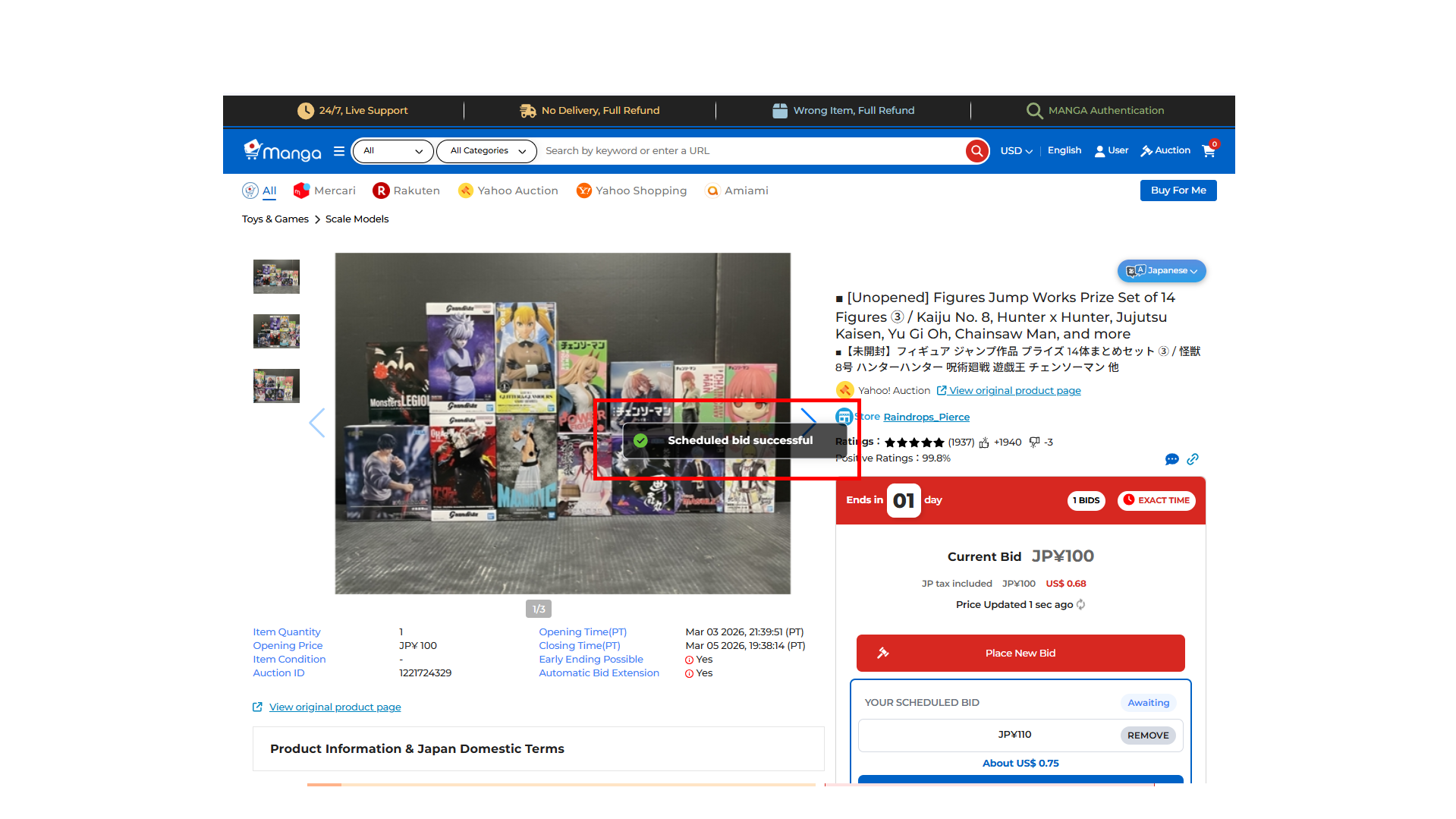Viewport: 1456px width, 819px height.
Task: Show previous product image arrow
Action: (317, 423)
